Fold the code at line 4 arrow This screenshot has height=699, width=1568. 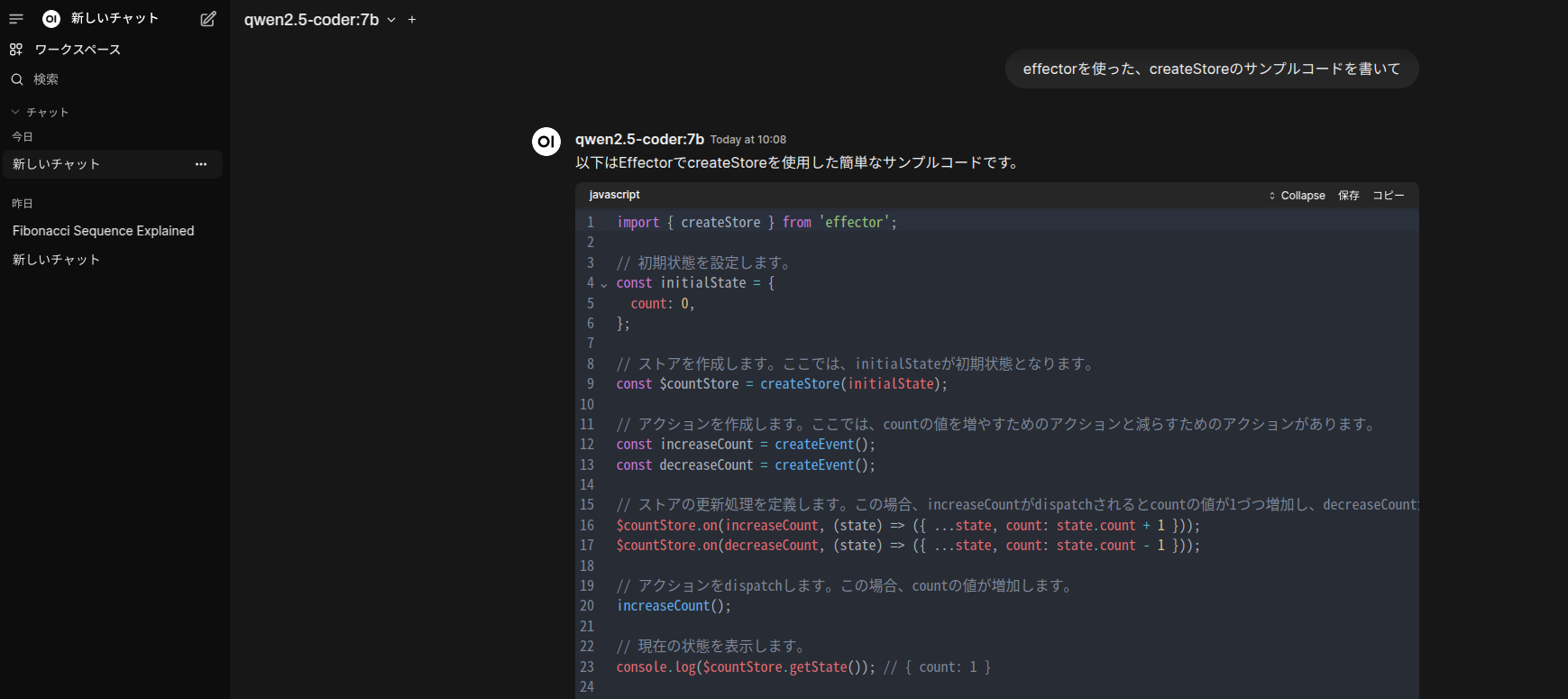[x=604, y=284]
